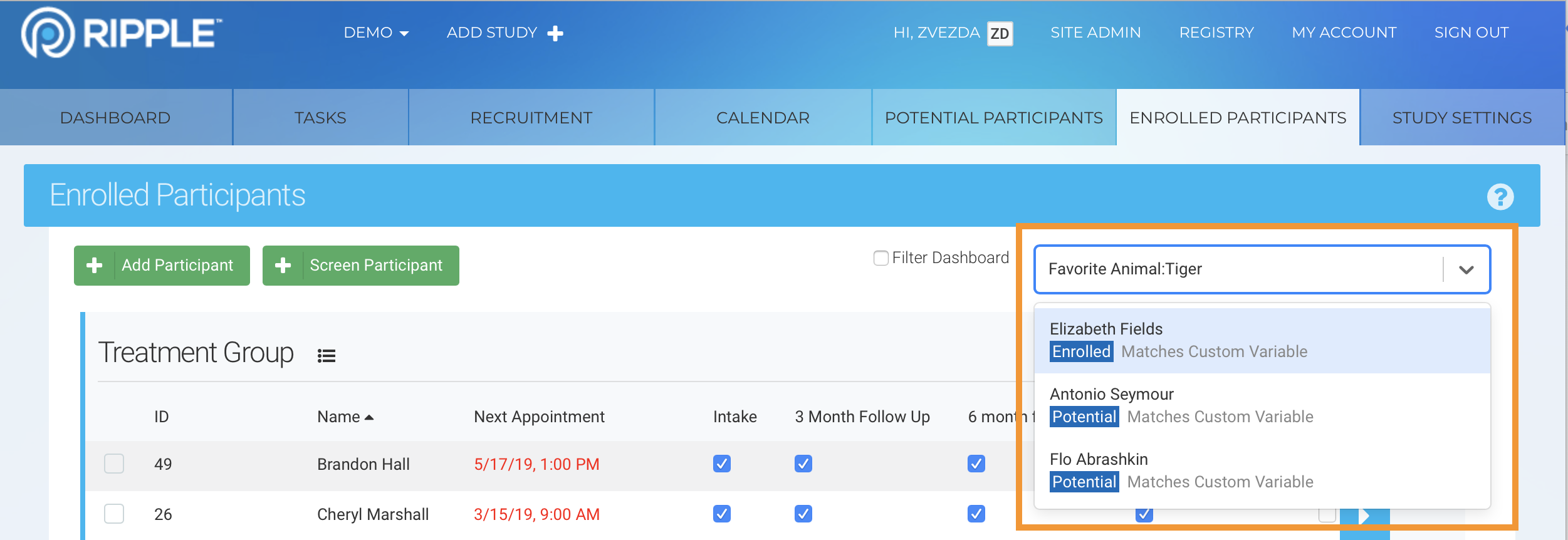
Task: Open the Calendar tab
Action: click(763, 118)
